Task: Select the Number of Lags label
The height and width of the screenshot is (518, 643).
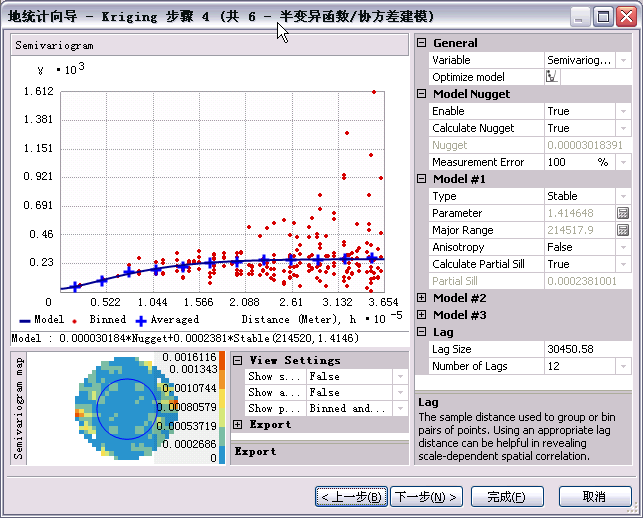Action: 470,366
